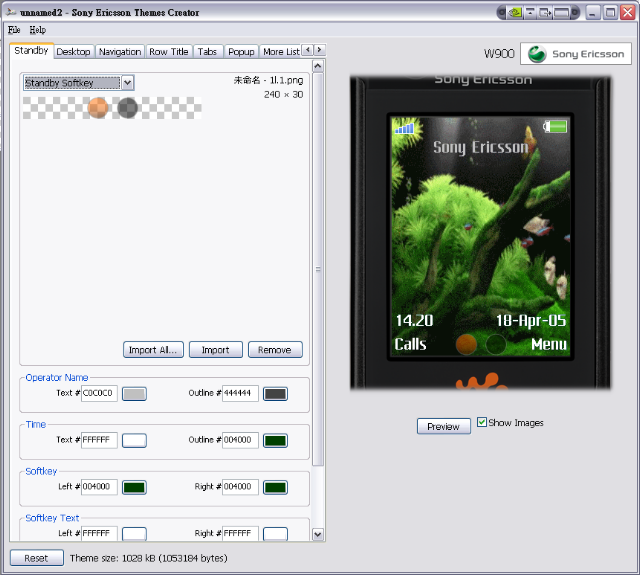The image size is (640, 575).
Task: Click the 1l.1.png file name label
Action: coord(268,80)
